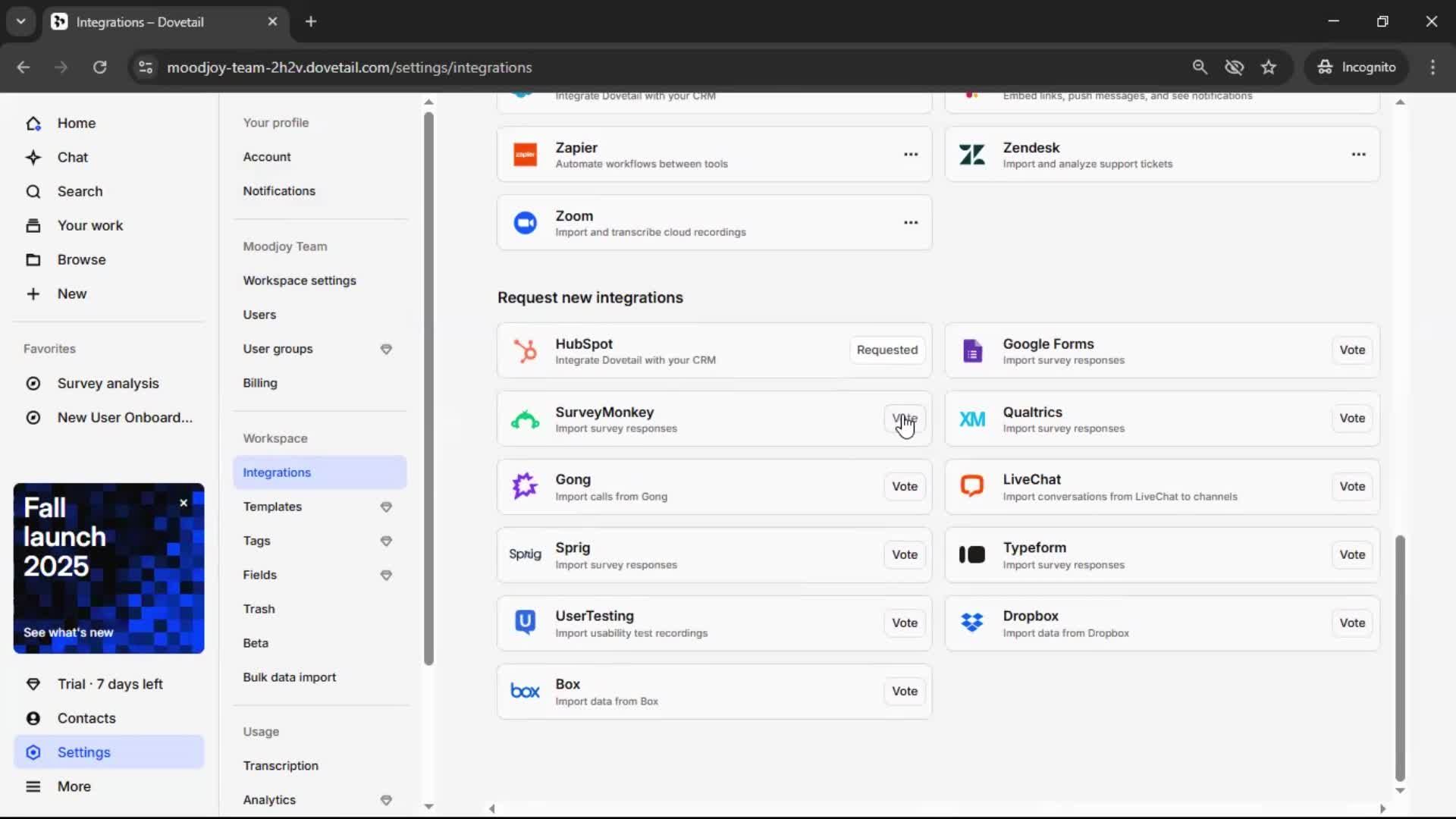Click the Gong logo icon
This screenshot has height=819, width=1456.
(x=525, y=486)
